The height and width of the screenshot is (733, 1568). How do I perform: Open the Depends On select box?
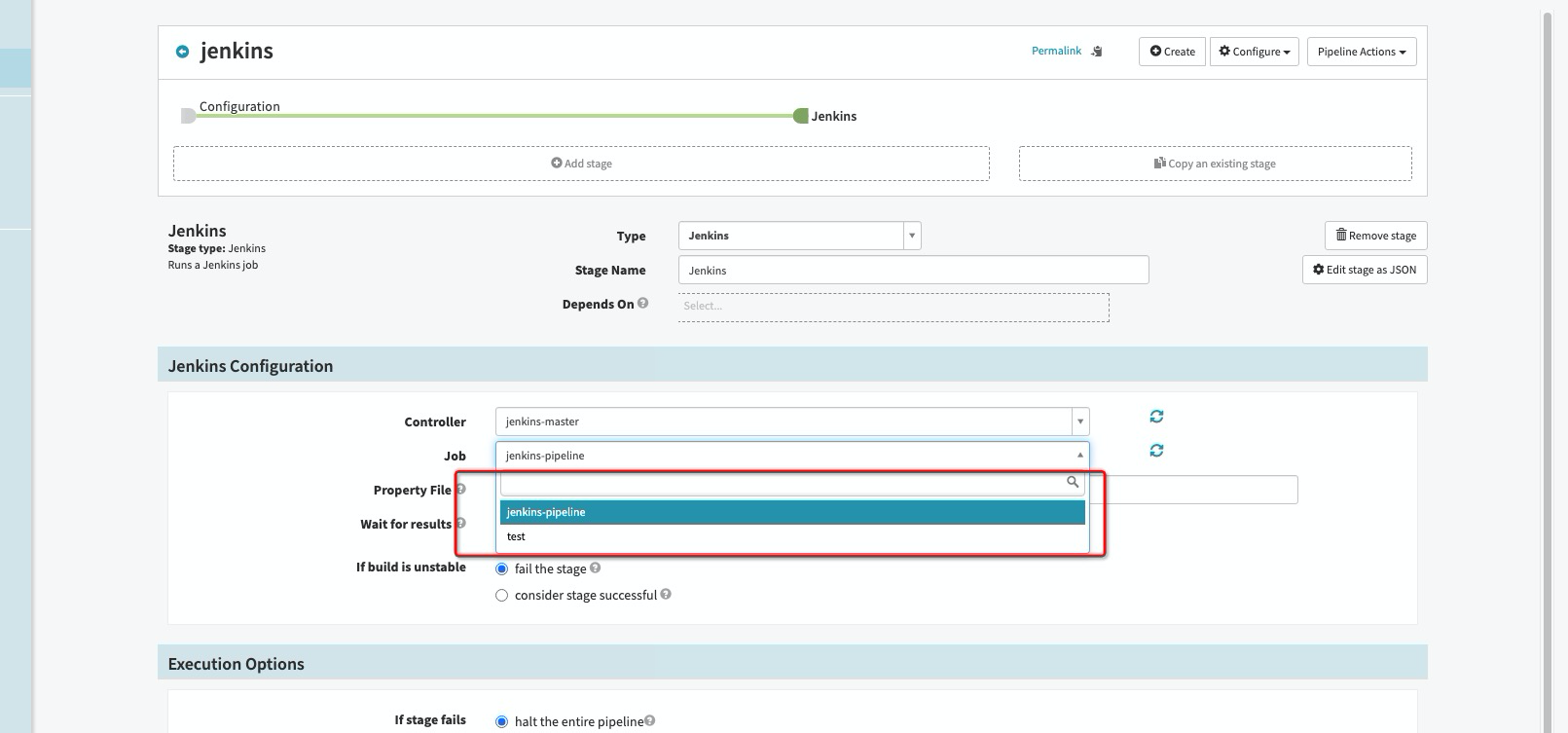(893, 307)
